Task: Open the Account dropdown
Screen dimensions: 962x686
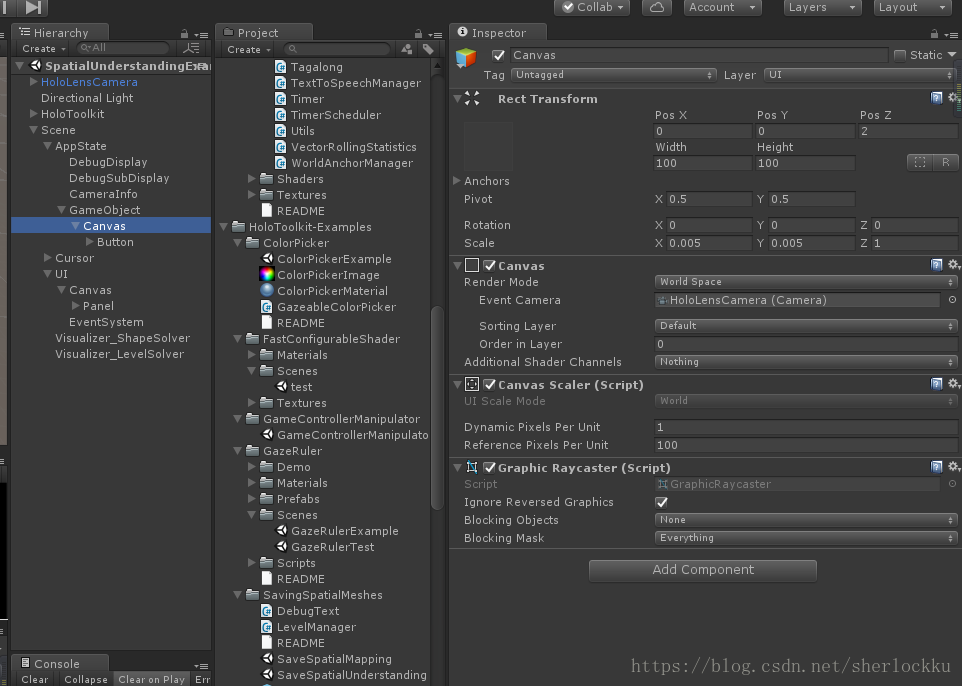Action: (x=722, y=7)
